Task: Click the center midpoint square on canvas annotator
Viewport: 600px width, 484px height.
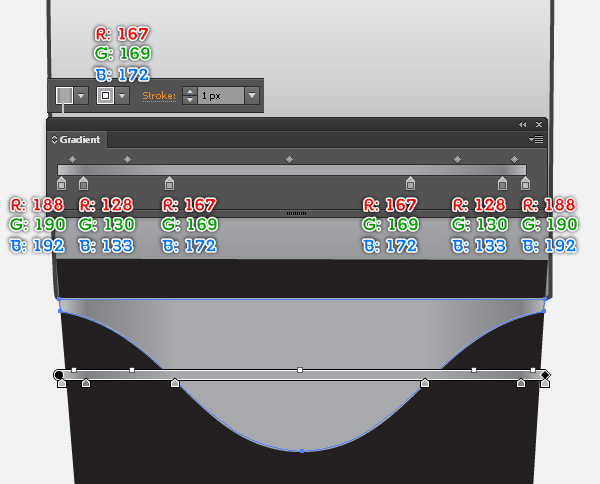Action: [x=300, y=370]
